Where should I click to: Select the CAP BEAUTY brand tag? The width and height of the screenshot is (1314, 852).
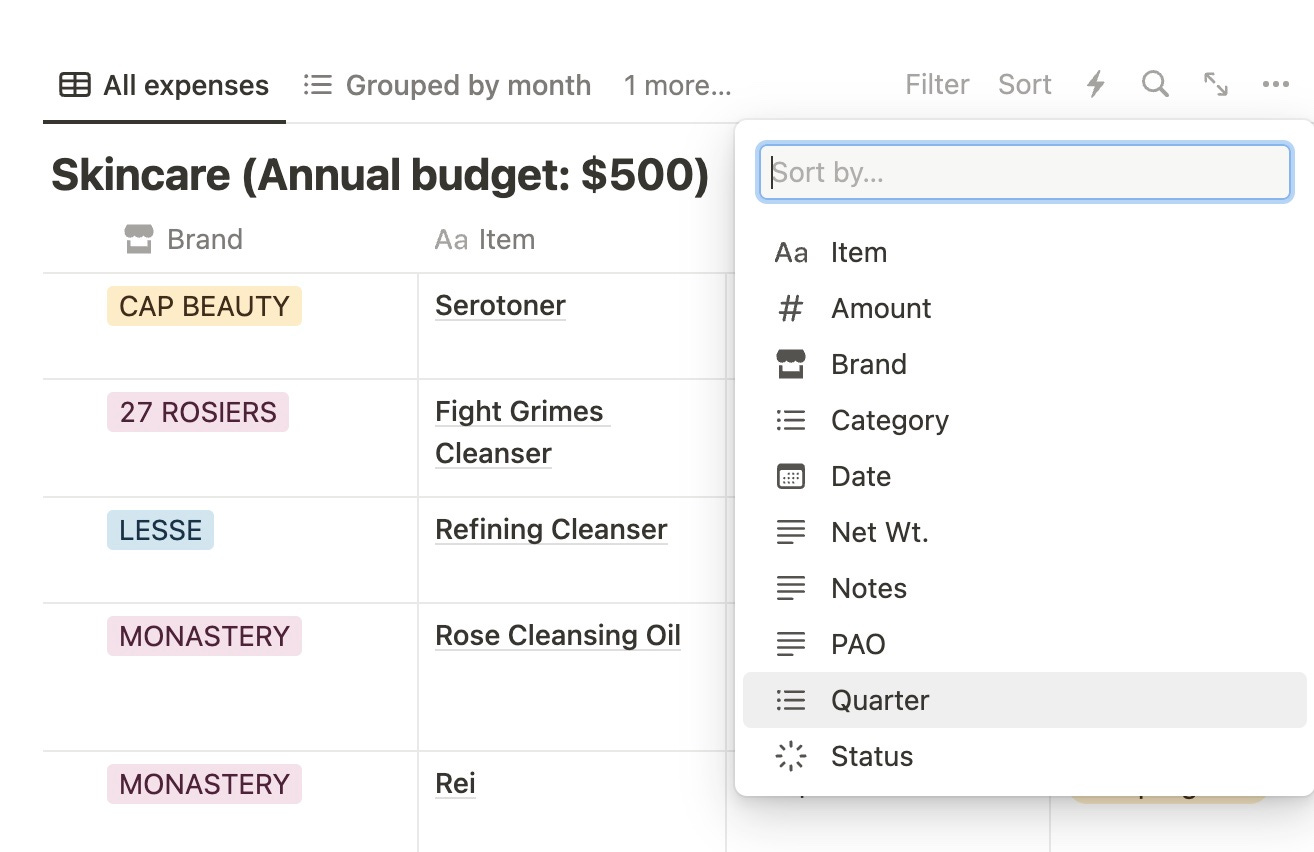click(204, 306)
